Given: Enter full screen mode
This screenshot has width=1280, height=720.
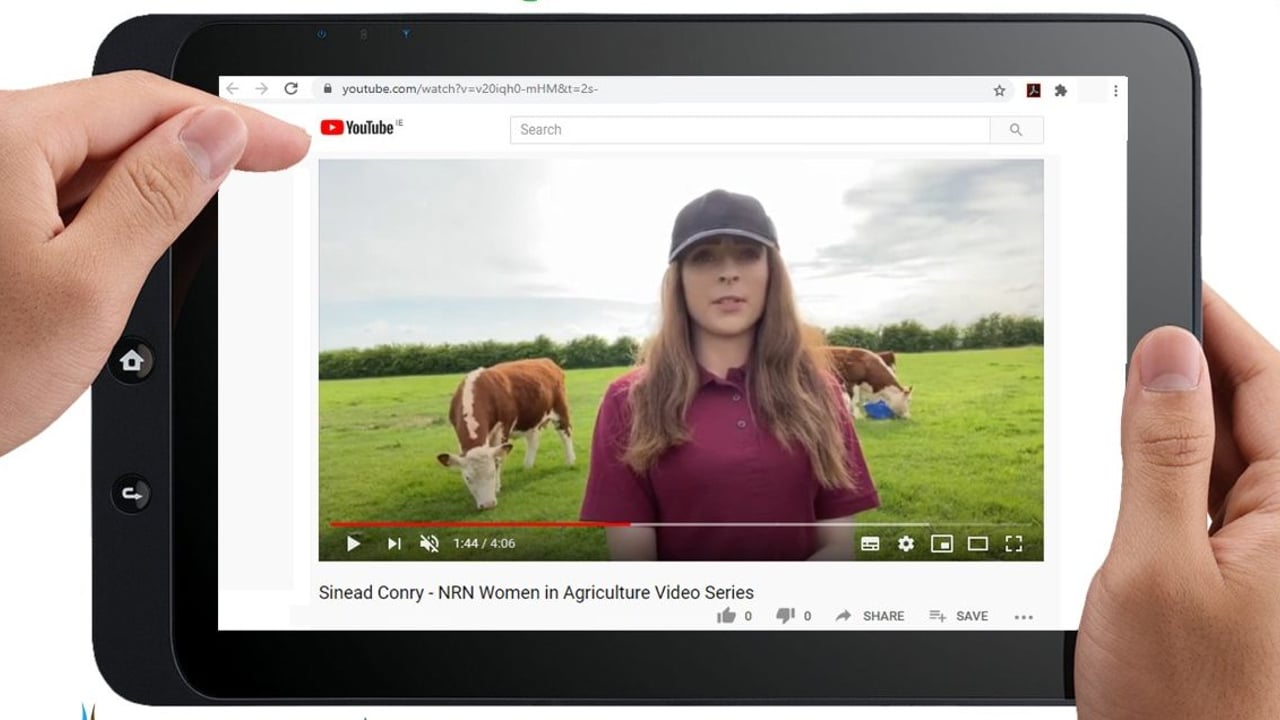Looking at the screenshot, I should click(x=1014, y=544).
